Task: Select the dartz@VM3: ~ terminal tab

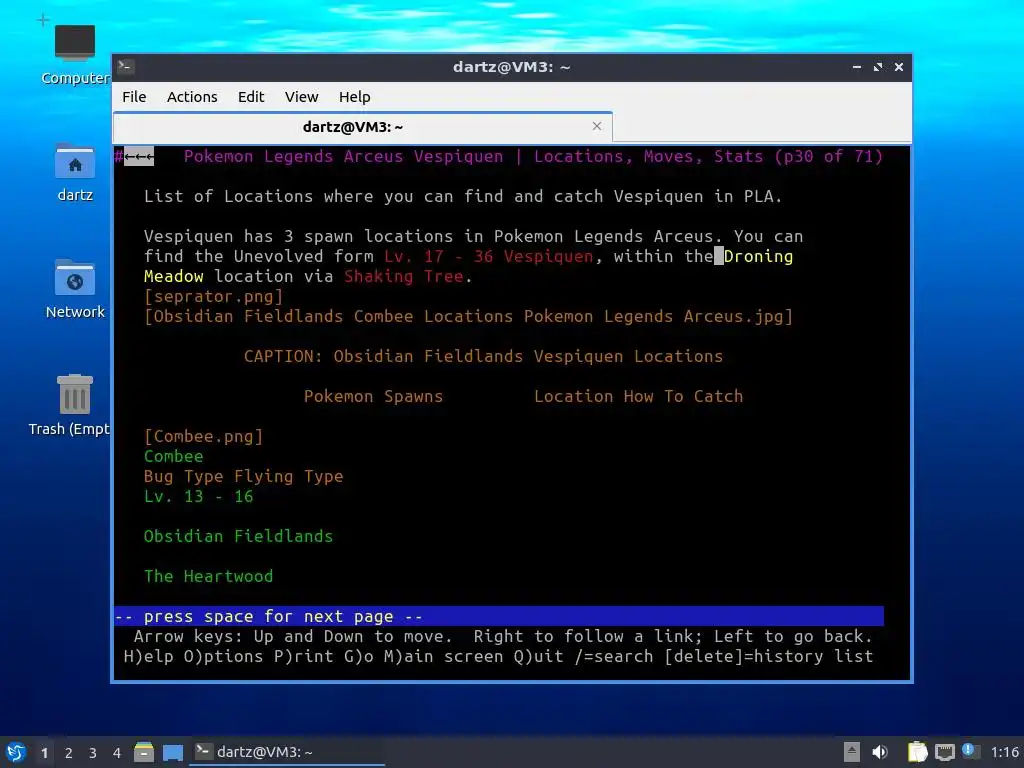Action: [362, 127]
